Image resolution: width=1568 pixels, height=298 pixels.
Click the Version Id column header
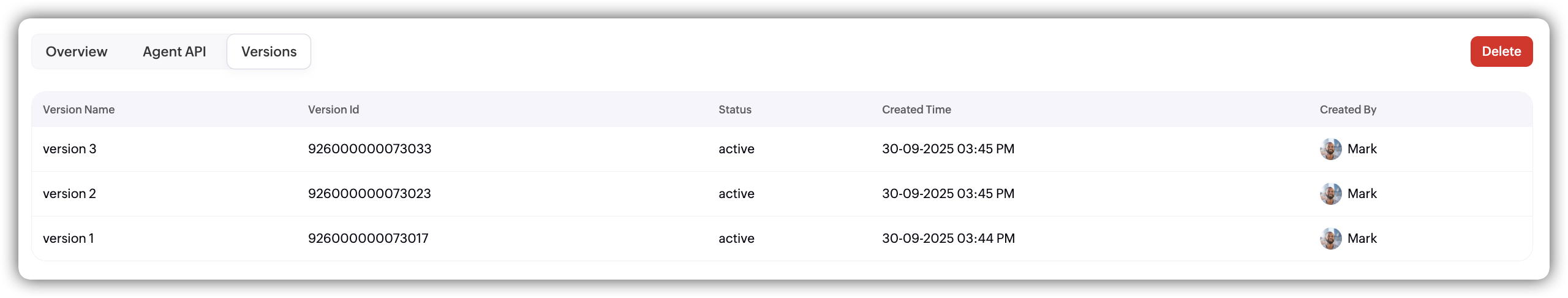click(334, 110)
